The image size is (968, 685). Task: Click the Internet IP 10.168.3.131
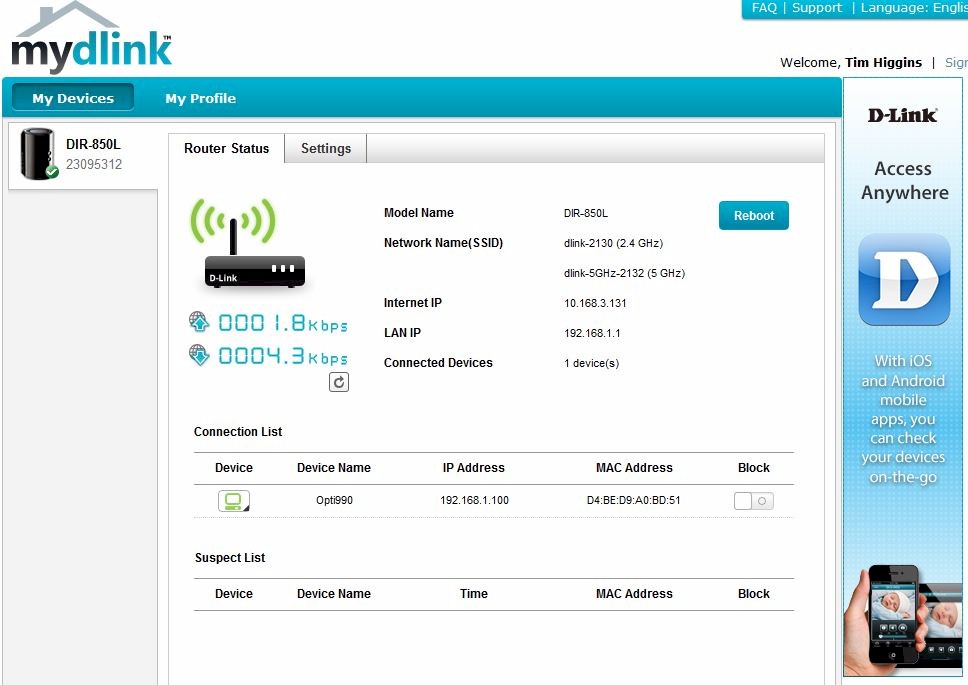point(595,303)
